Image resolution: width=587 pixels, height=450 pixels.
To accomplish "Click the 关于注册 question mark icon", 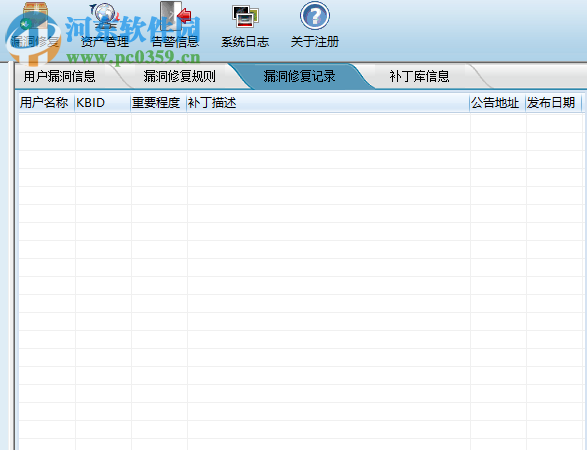I will tap(315, 16).
